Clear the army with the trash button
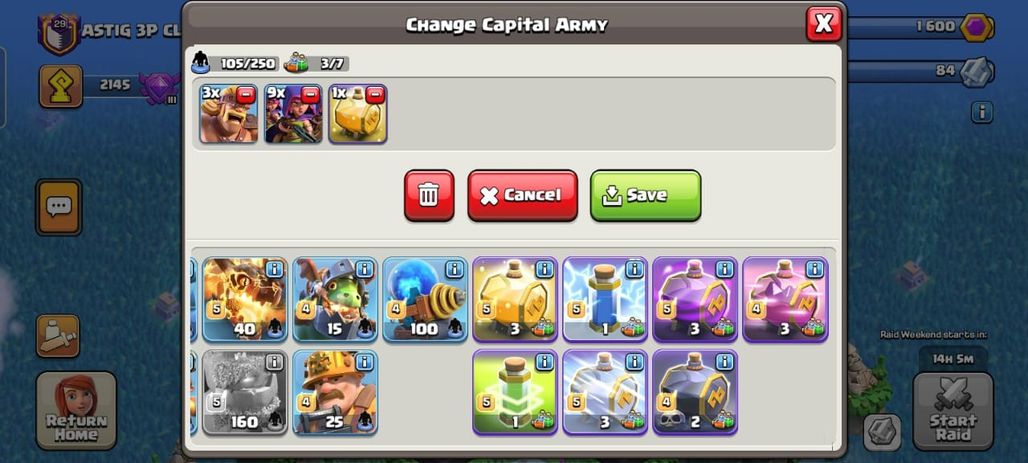Viewport: 1028px width, 463px height. pos(429,195)
